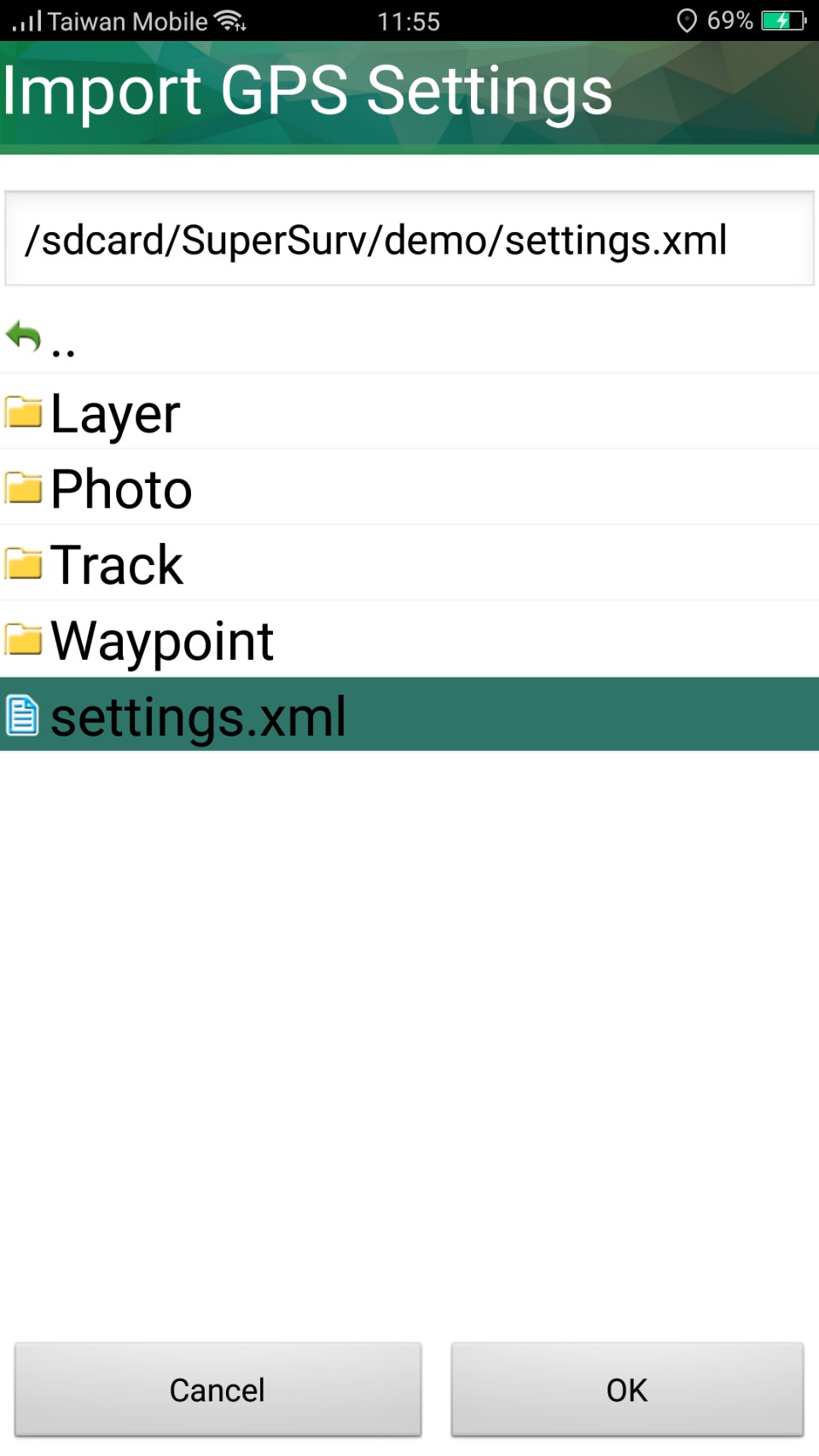
Task: Open the Photo folder
Action: (x=409, y=488)
